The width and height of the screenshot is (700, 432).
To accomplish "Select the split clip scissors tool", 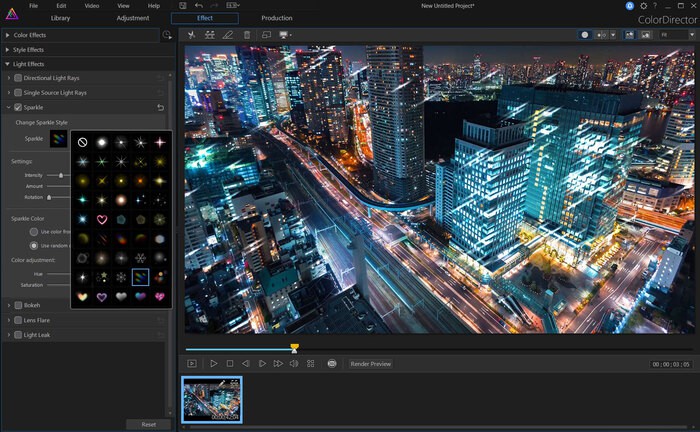I will point(191,34).
